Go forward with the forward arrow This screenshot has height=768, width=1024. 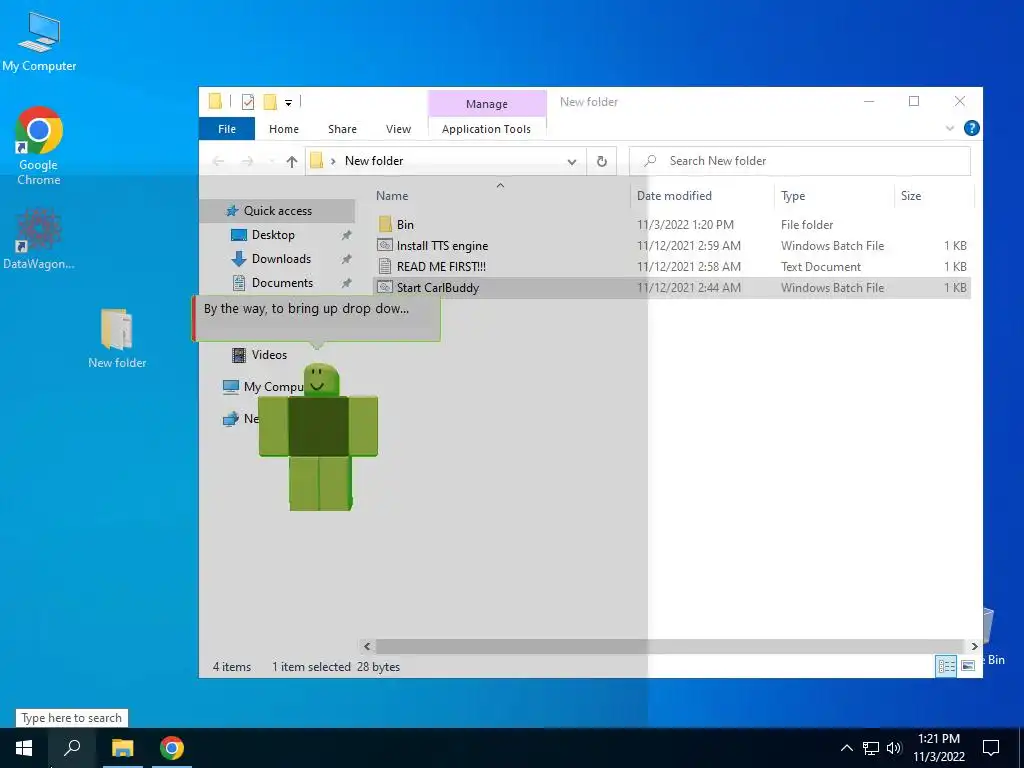pos(248,161)
